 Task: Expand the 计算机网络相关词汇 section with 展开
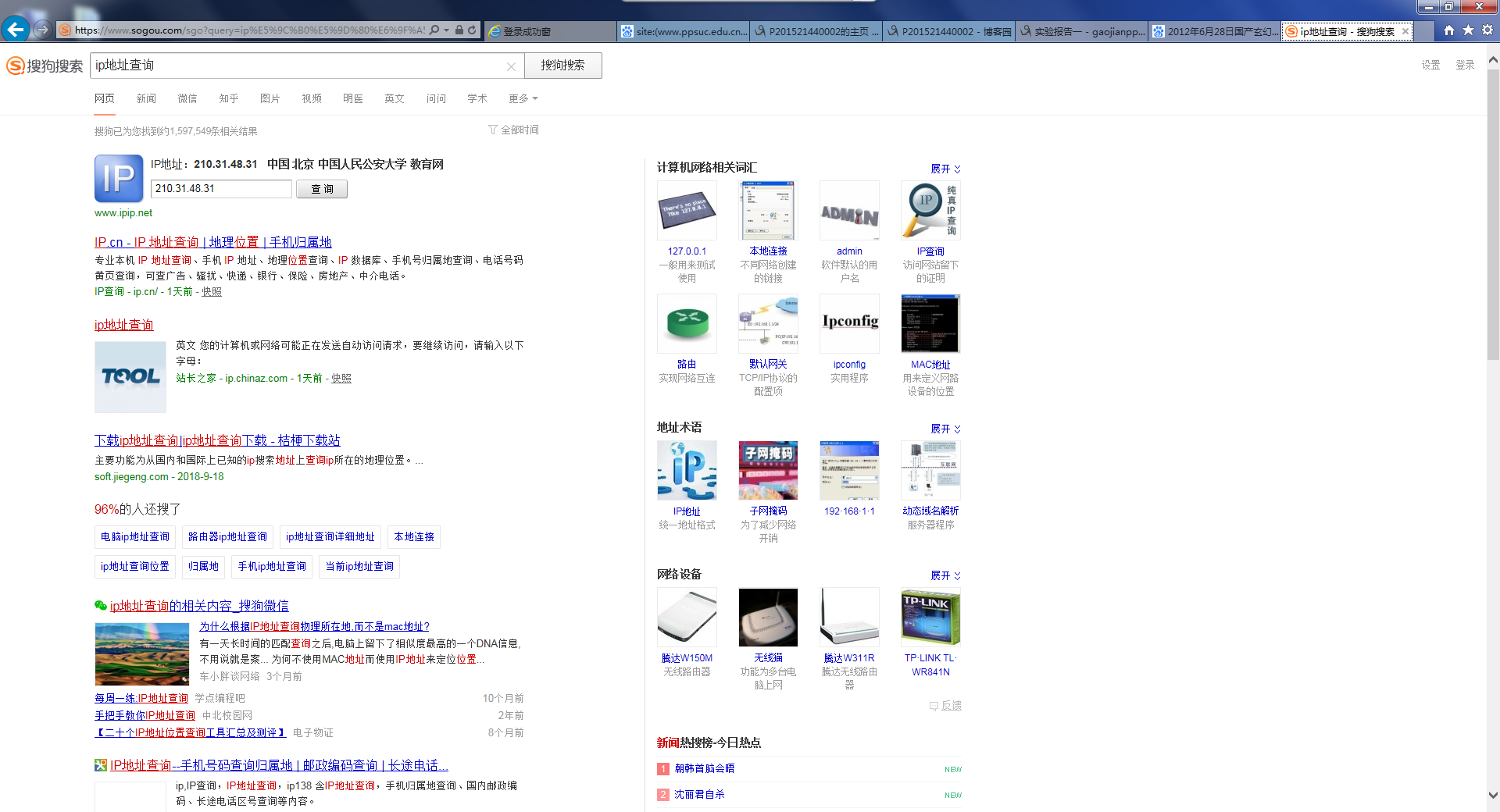click(945, 169)
